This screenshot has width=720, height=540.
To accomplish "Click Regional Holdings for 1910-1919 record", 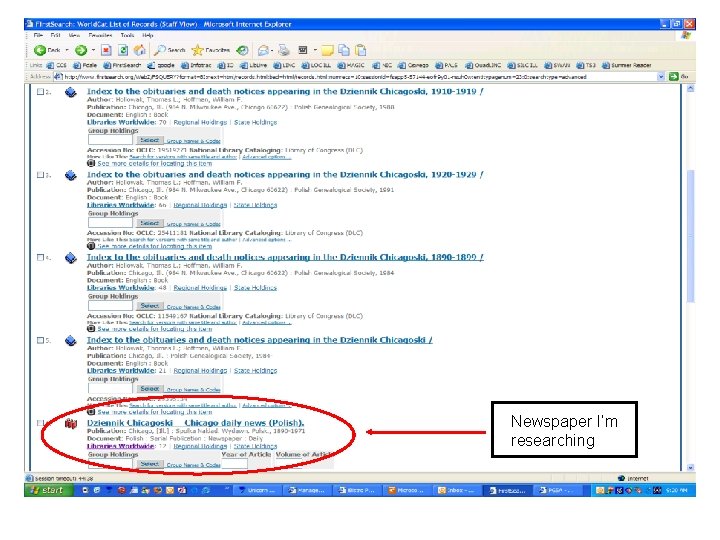I will (x=200, y=123).
